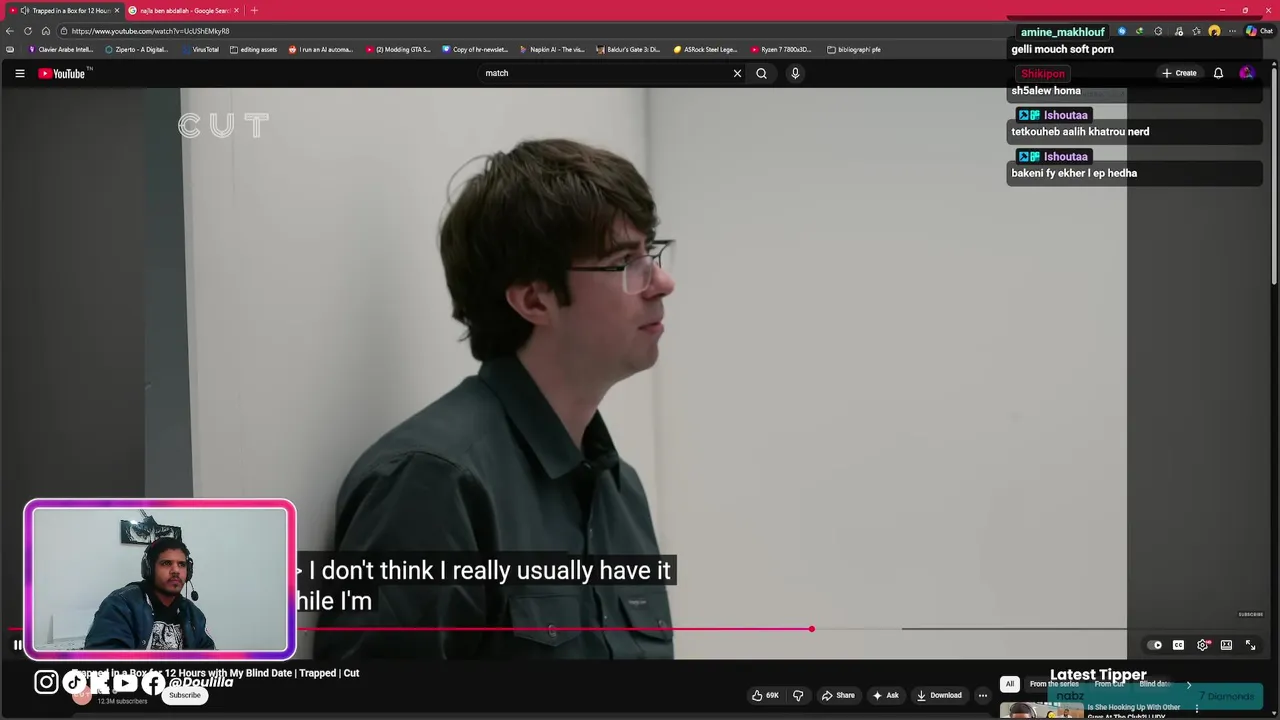Open the Create upload menu

click(1179, 73)
